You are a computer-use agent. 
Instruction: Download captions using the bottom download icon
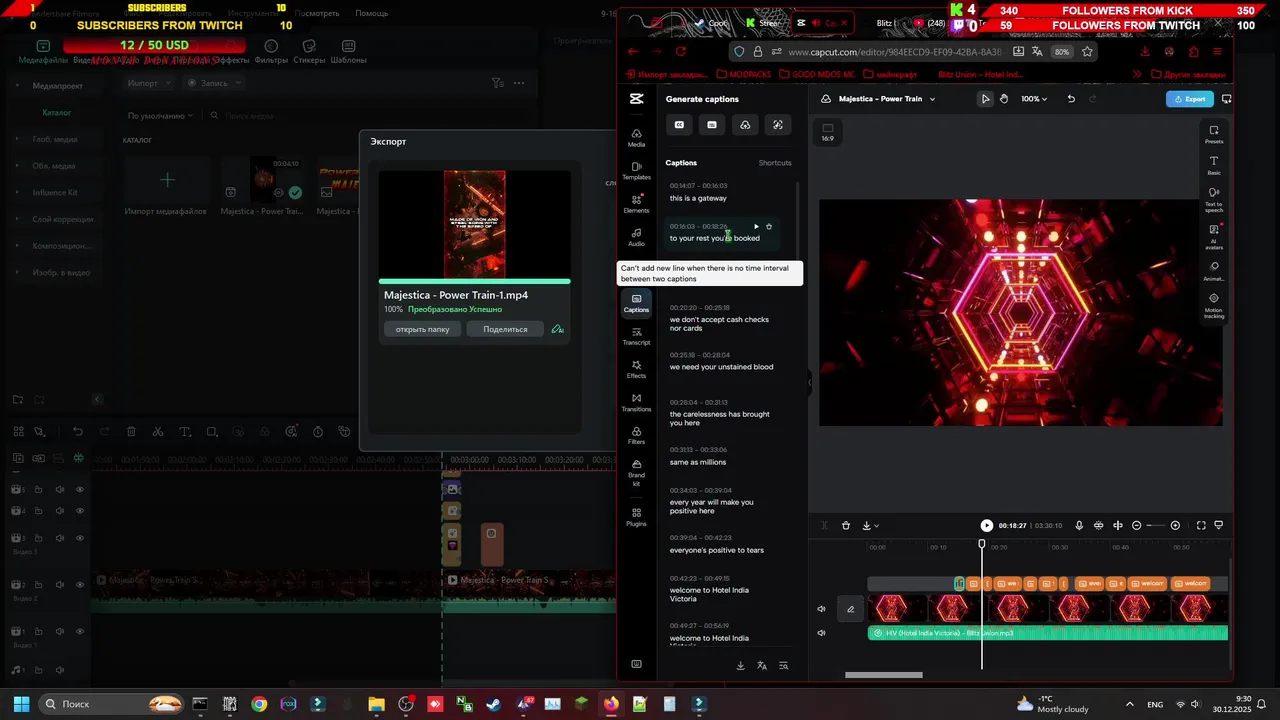(741, 666)
